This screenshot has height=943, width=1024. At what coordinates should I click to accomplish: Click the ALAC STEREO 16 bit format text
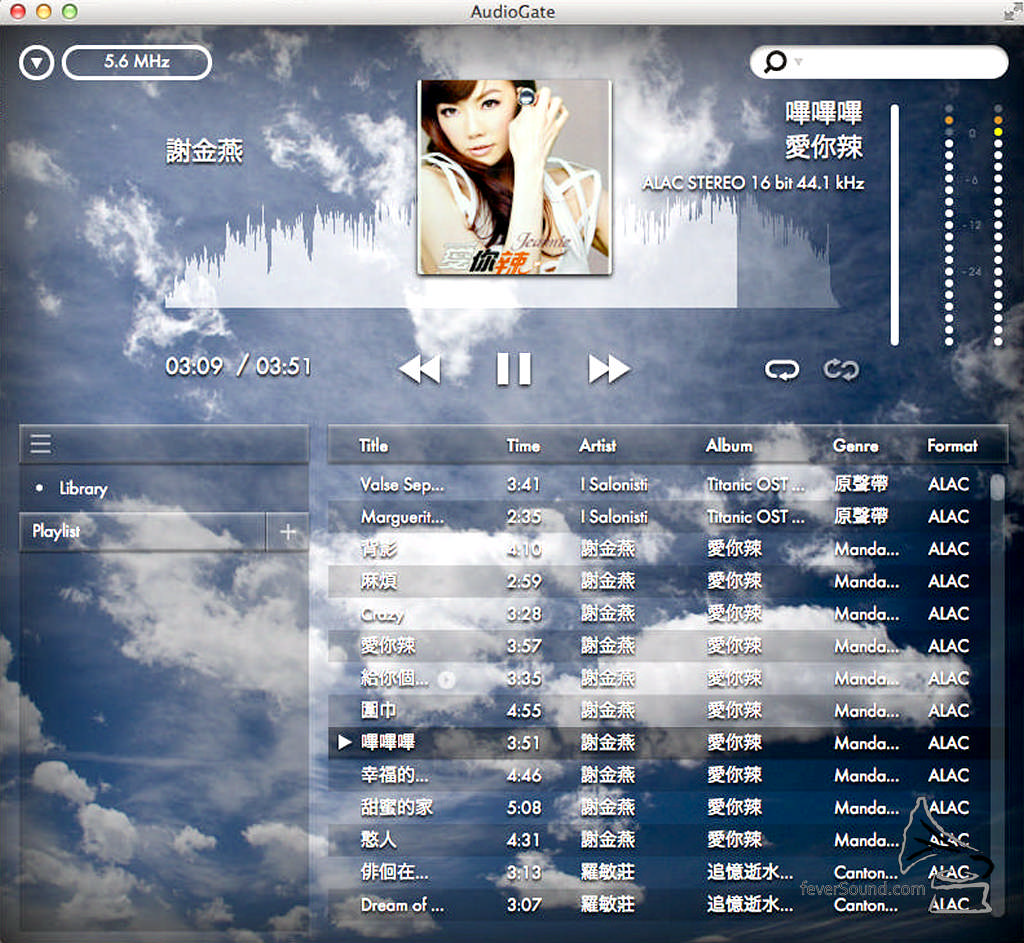[753, 183]
